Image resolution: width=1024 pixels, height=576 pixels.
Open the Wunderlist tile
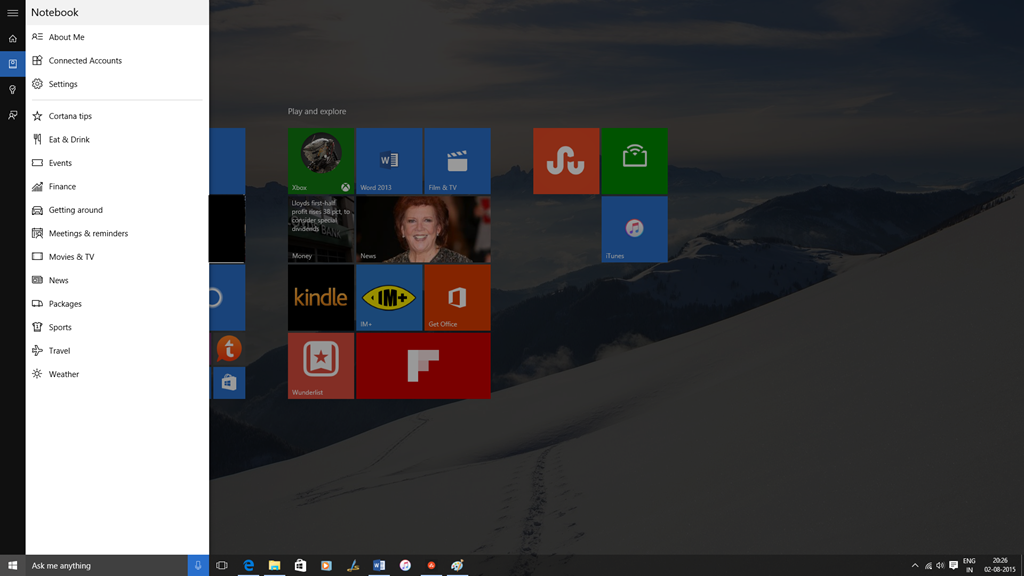click(x=321, y=366)
